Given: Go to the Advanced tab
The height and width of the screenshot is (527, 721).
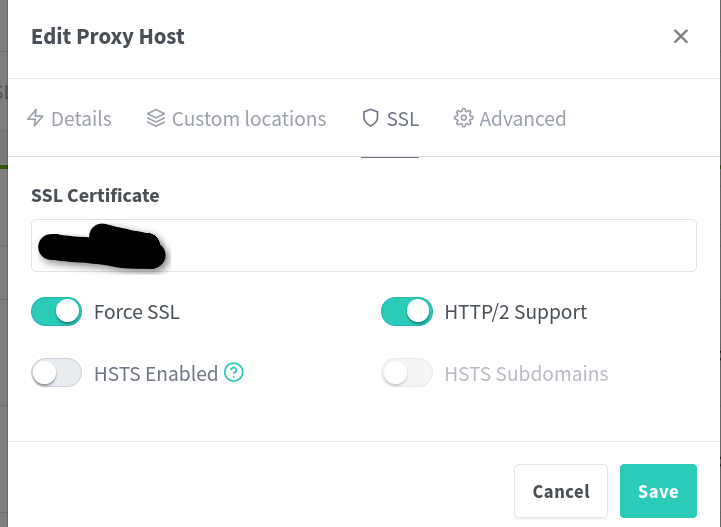Looking at the screenshot, I should 510,119.
